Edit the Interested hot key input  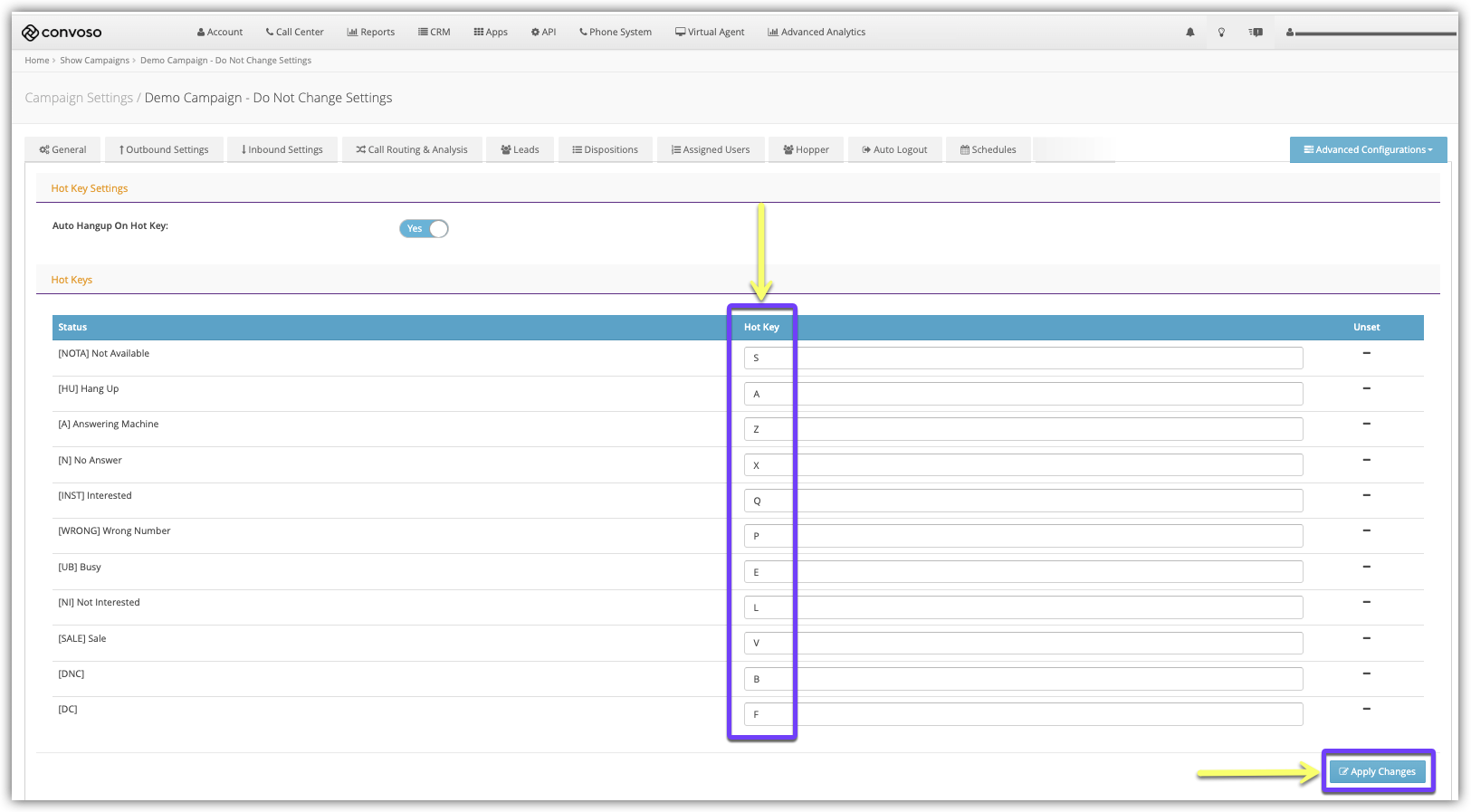1023,501
